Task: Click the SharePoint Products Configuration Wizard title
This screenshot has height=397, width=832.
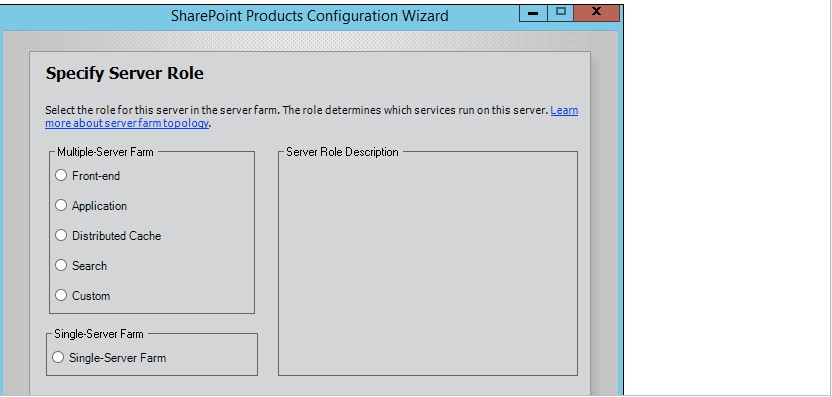Action: pyautogui.click(x=309, y=16)
